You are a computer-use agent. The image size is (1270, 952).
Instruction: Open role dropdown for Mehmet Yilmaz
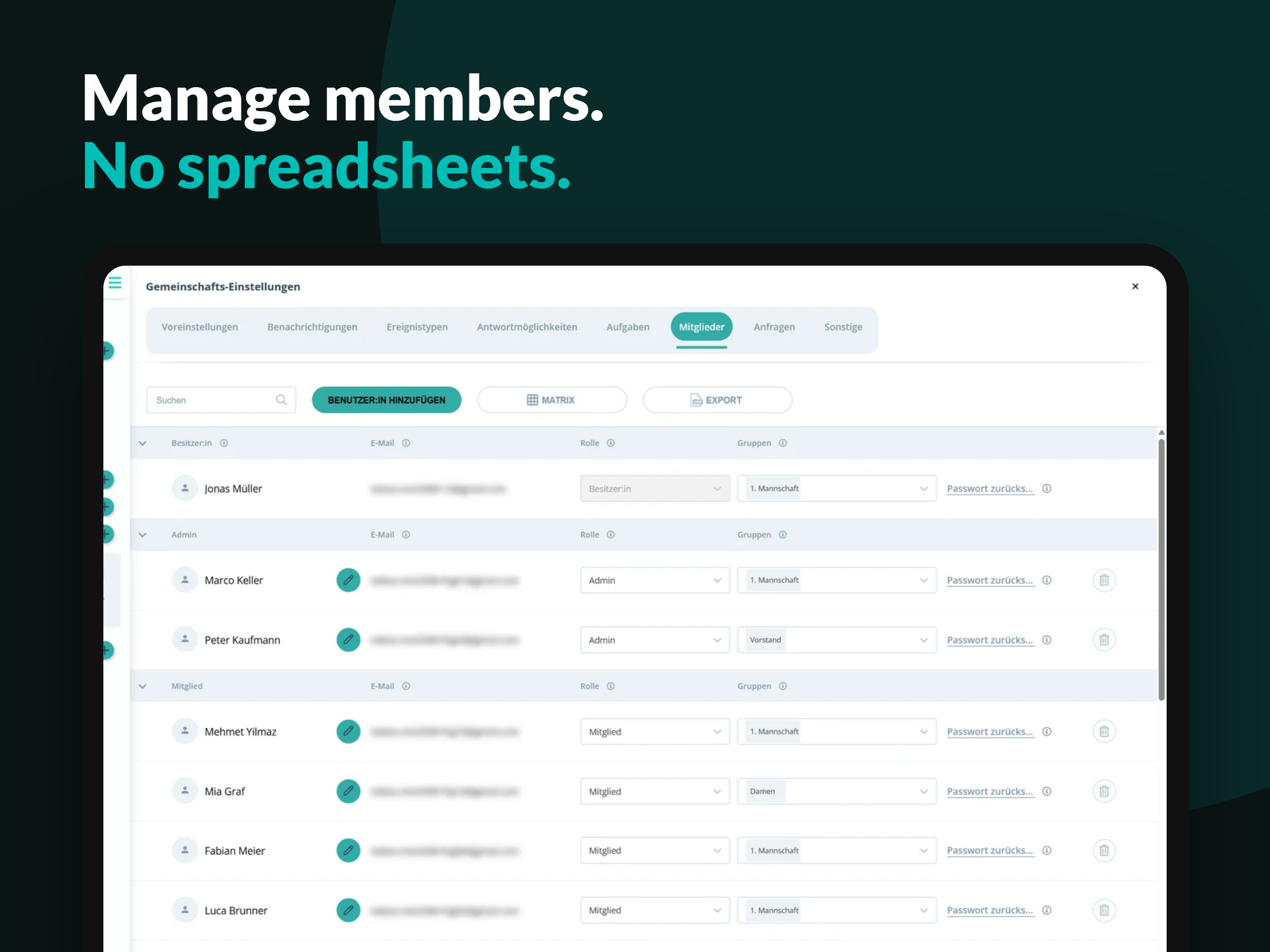(x=654, y=732)
